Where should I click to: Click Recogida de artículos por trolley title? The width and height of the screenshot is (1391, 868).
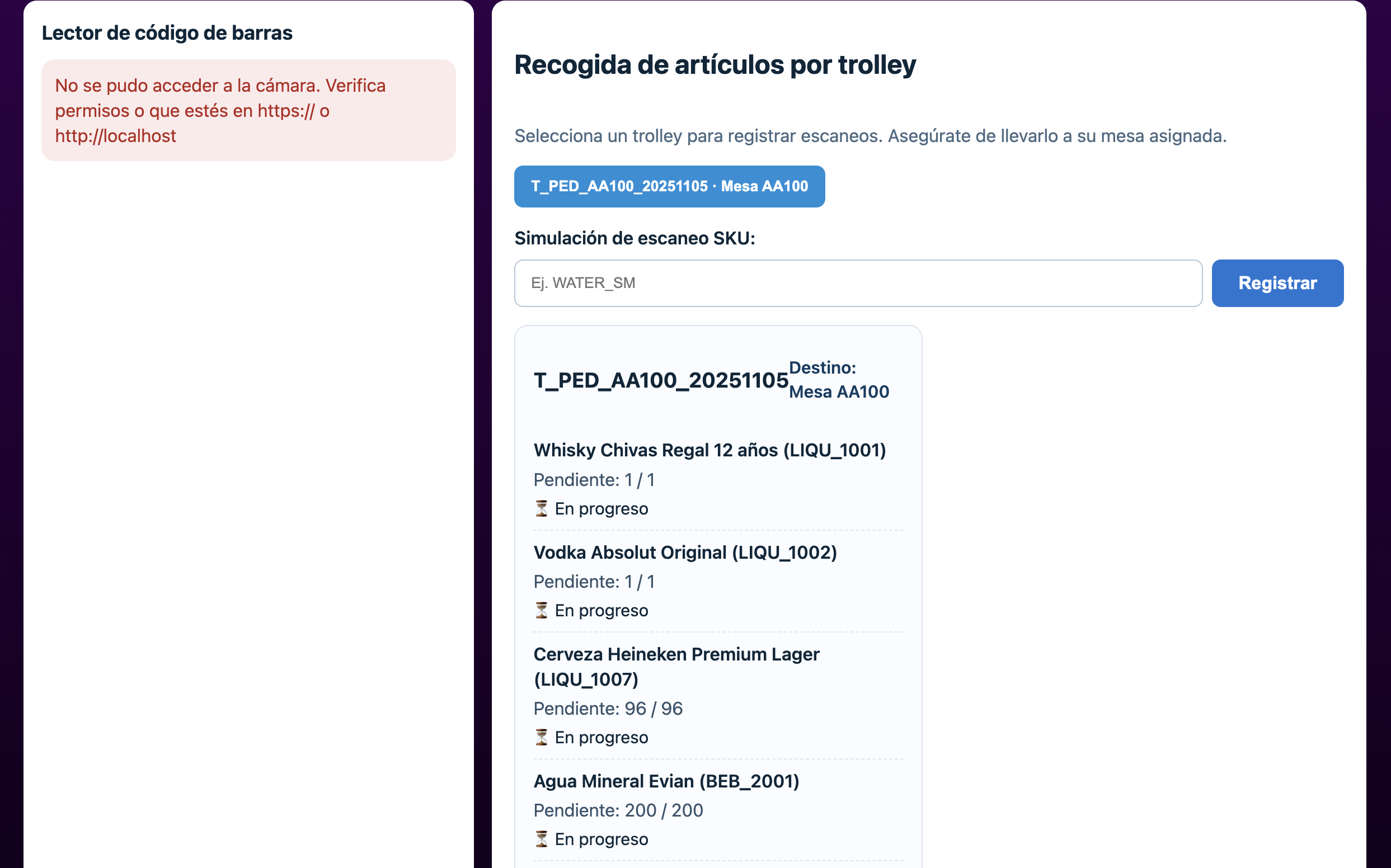point(715,64)
